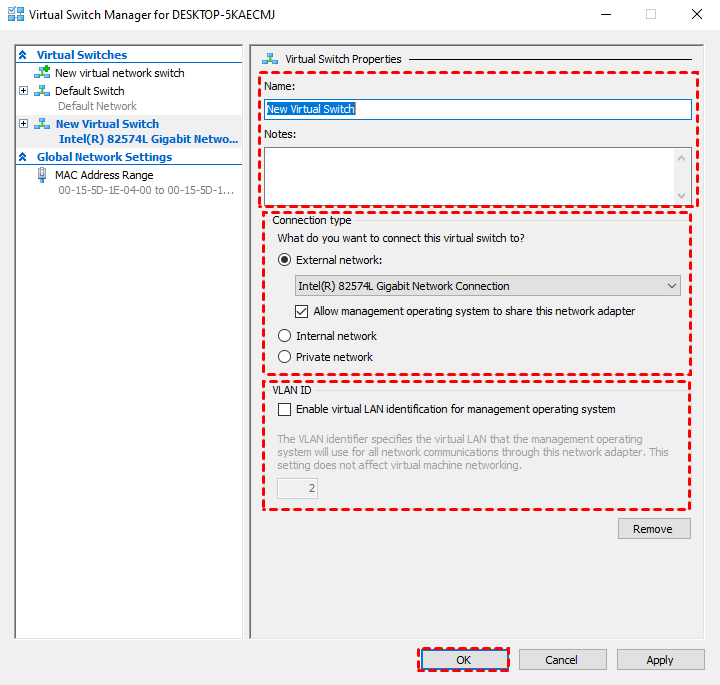Click MAC range 00-15-5D-1E-04-00 text
Viewport: 720px width, 685px height.
pyautogui.click(x=146, y=190)
